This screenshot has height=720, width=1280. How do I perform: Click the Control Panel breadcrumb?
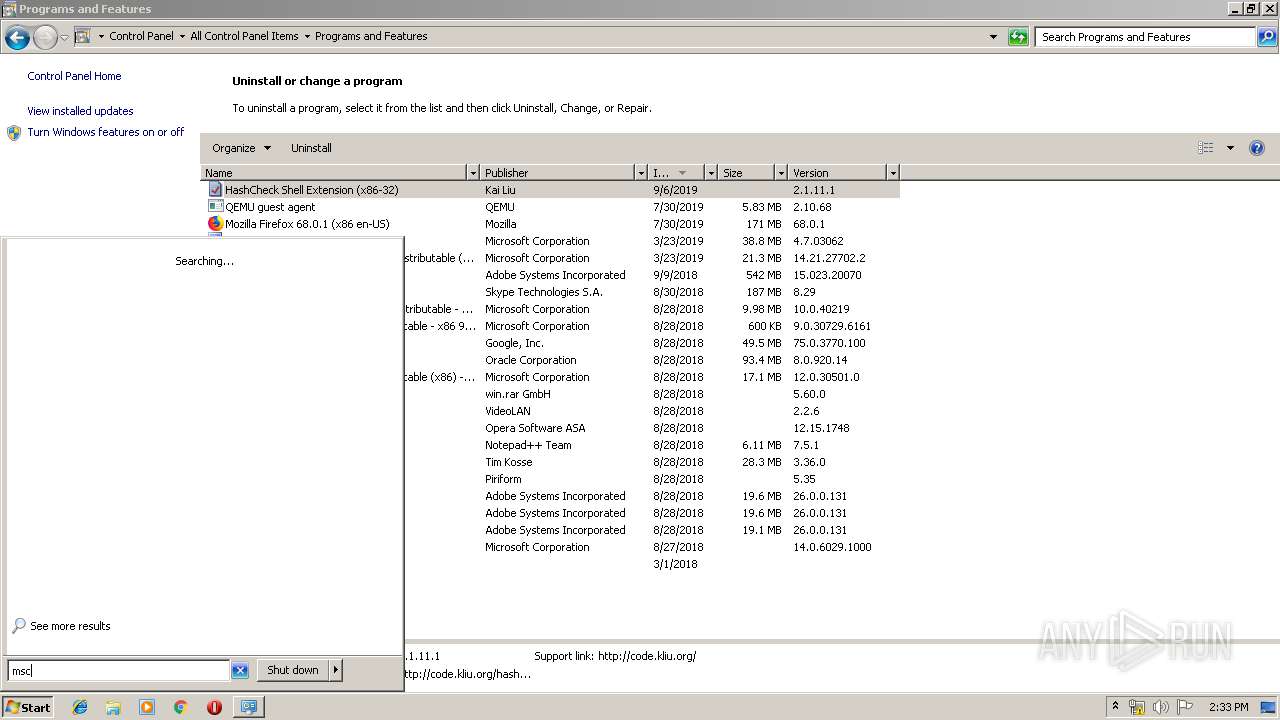click(x=141, y=36)
